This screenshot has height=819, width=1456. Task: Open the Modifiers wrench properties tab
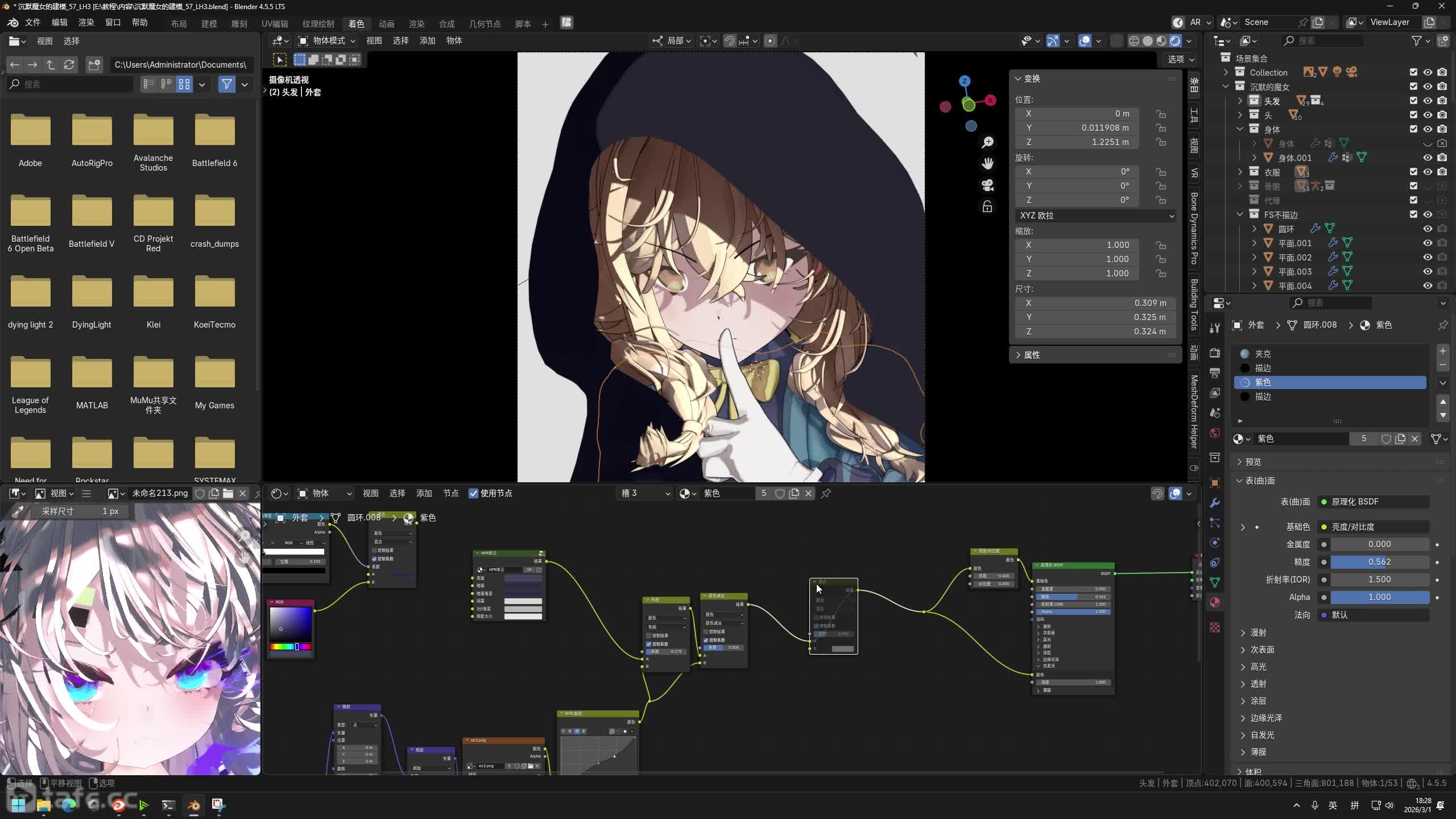(x=1215, y=503)
